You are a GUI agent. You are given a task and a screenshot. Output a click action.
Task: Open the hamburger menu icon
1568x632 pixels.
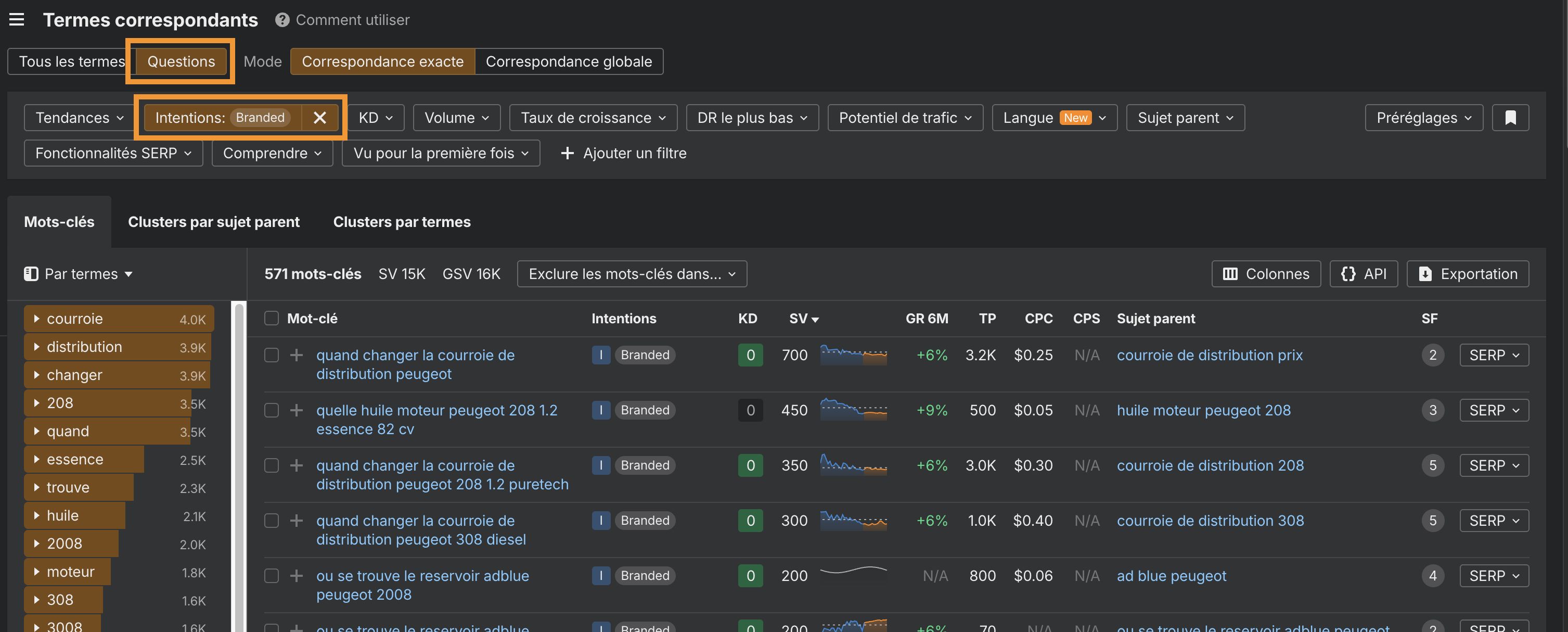tap(17, 19)
